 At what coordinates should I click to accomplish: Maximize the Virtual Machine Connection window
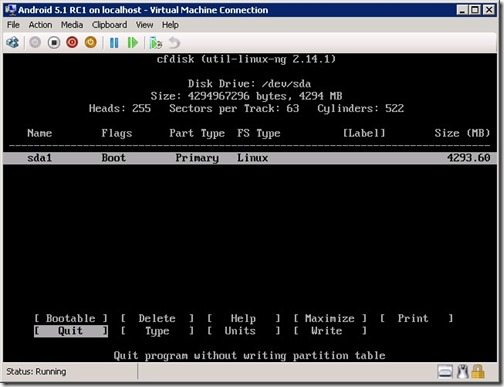[x=475, y=10]
